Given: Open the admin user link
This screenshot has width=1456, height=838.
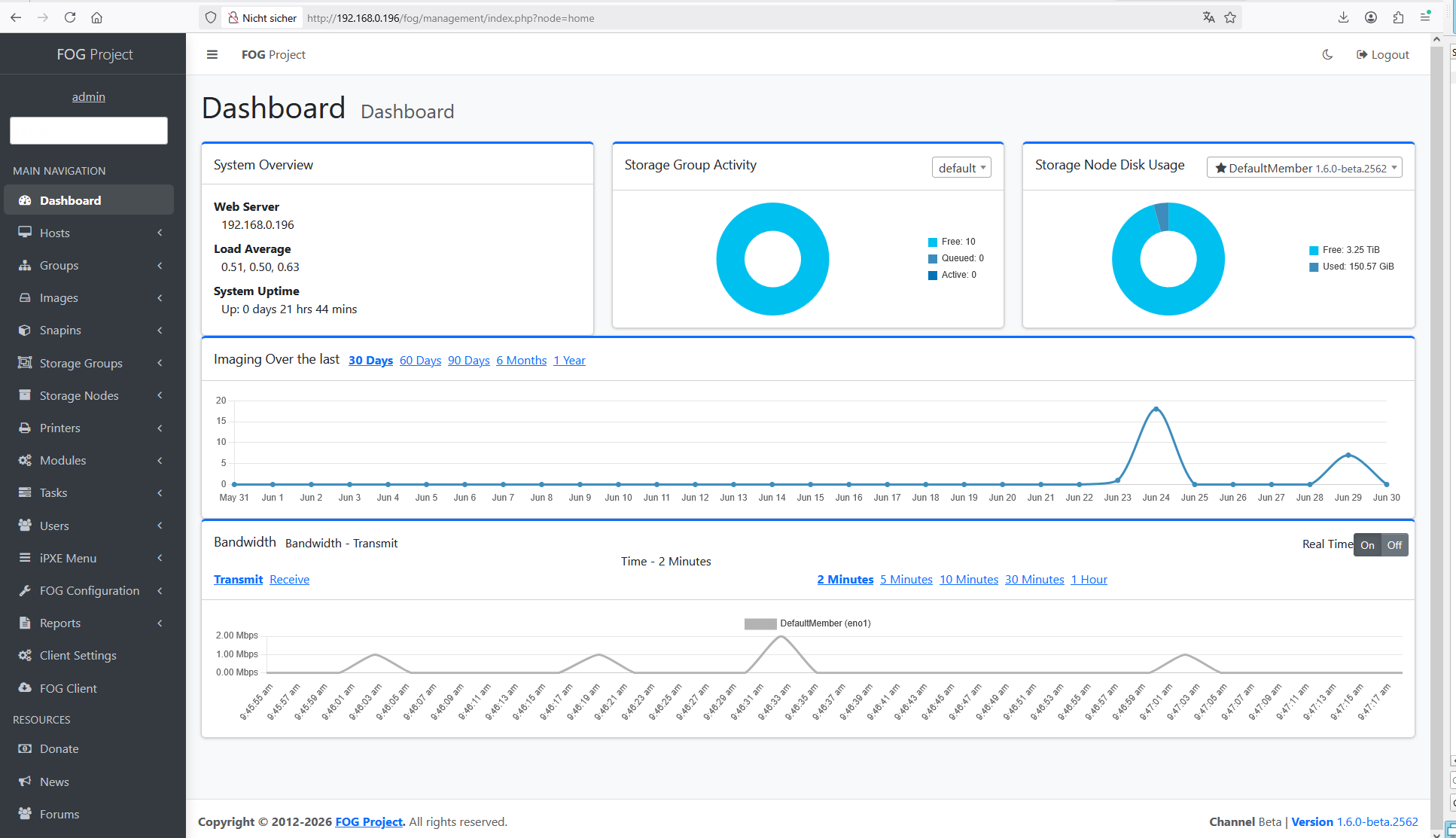Looking at the screenshot, I should pyautogui.click(x=89, y=96).
